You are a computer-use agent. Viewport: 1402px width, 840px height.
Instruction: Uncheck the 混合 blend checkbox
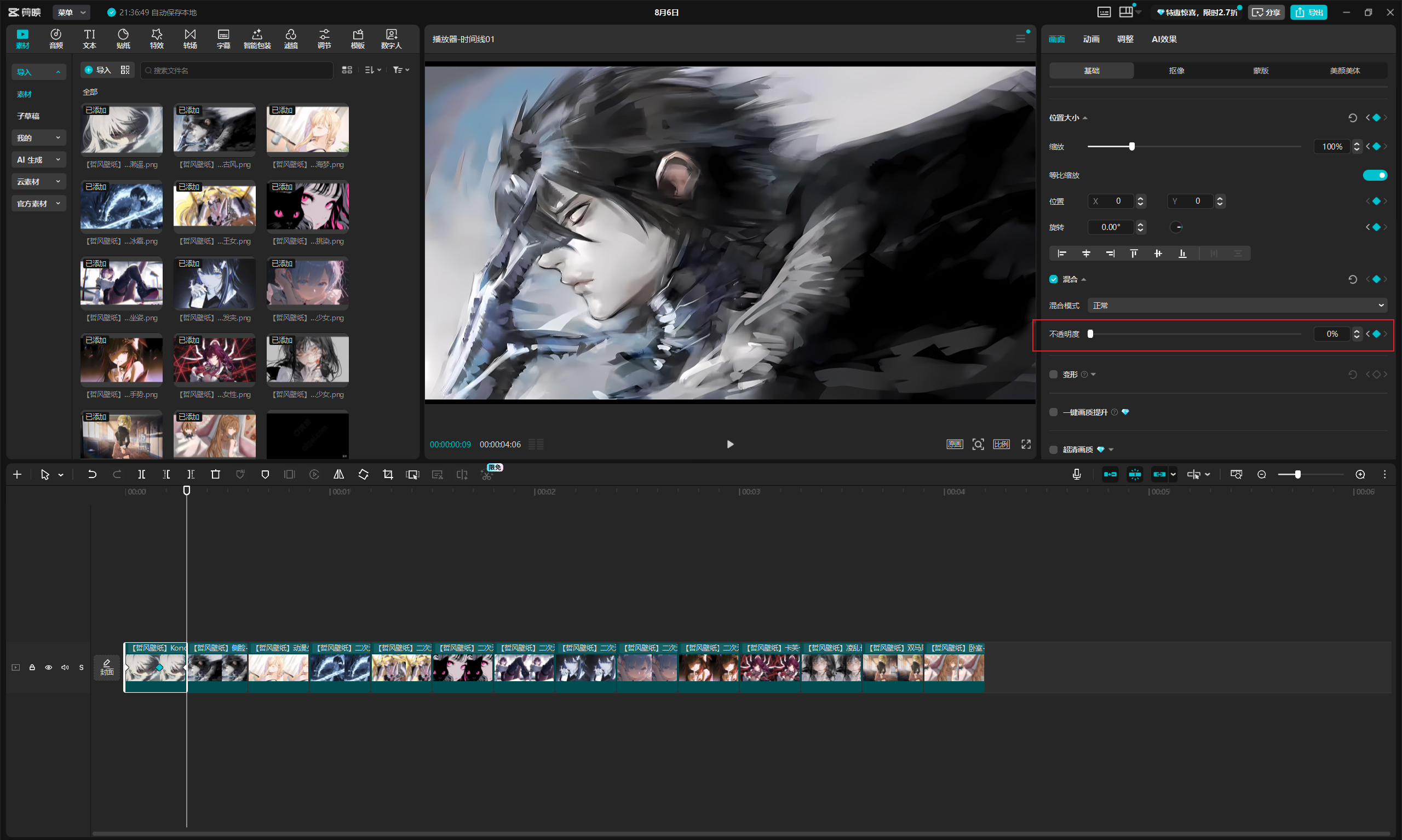tap(1053, 279)
